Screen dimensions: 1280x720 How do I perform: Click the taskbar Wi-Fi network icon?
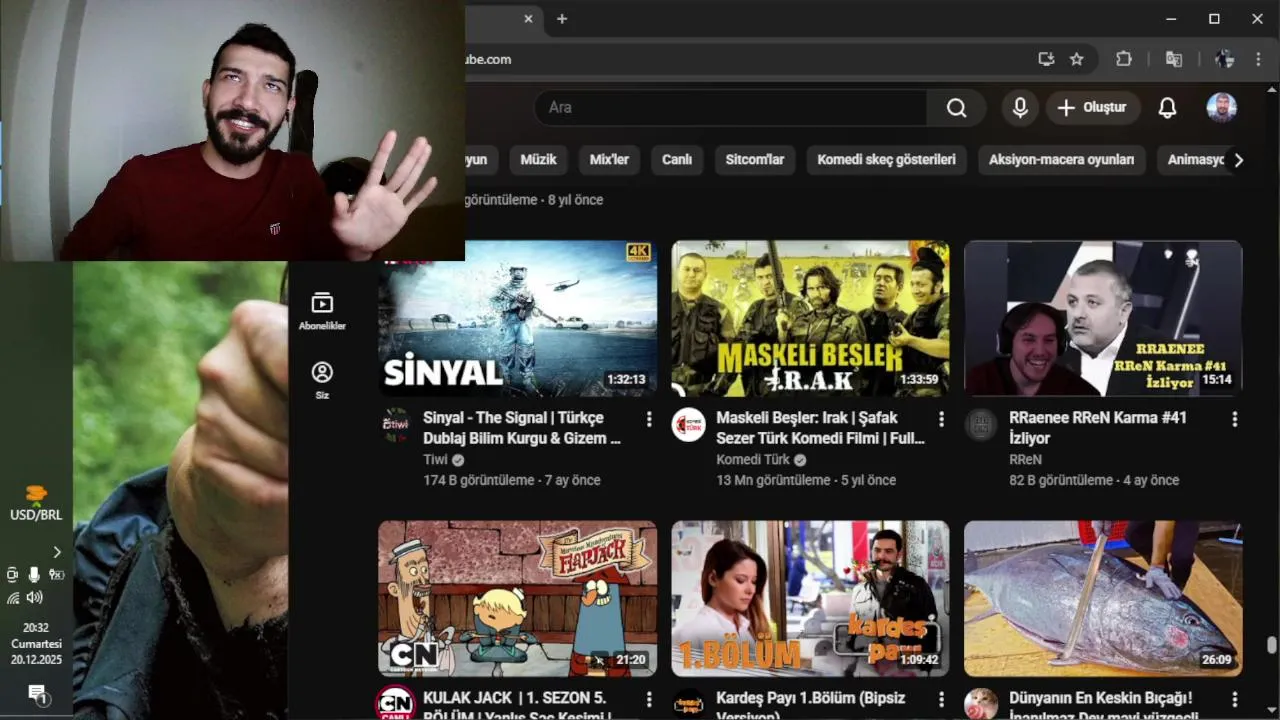tap(13, 597)
